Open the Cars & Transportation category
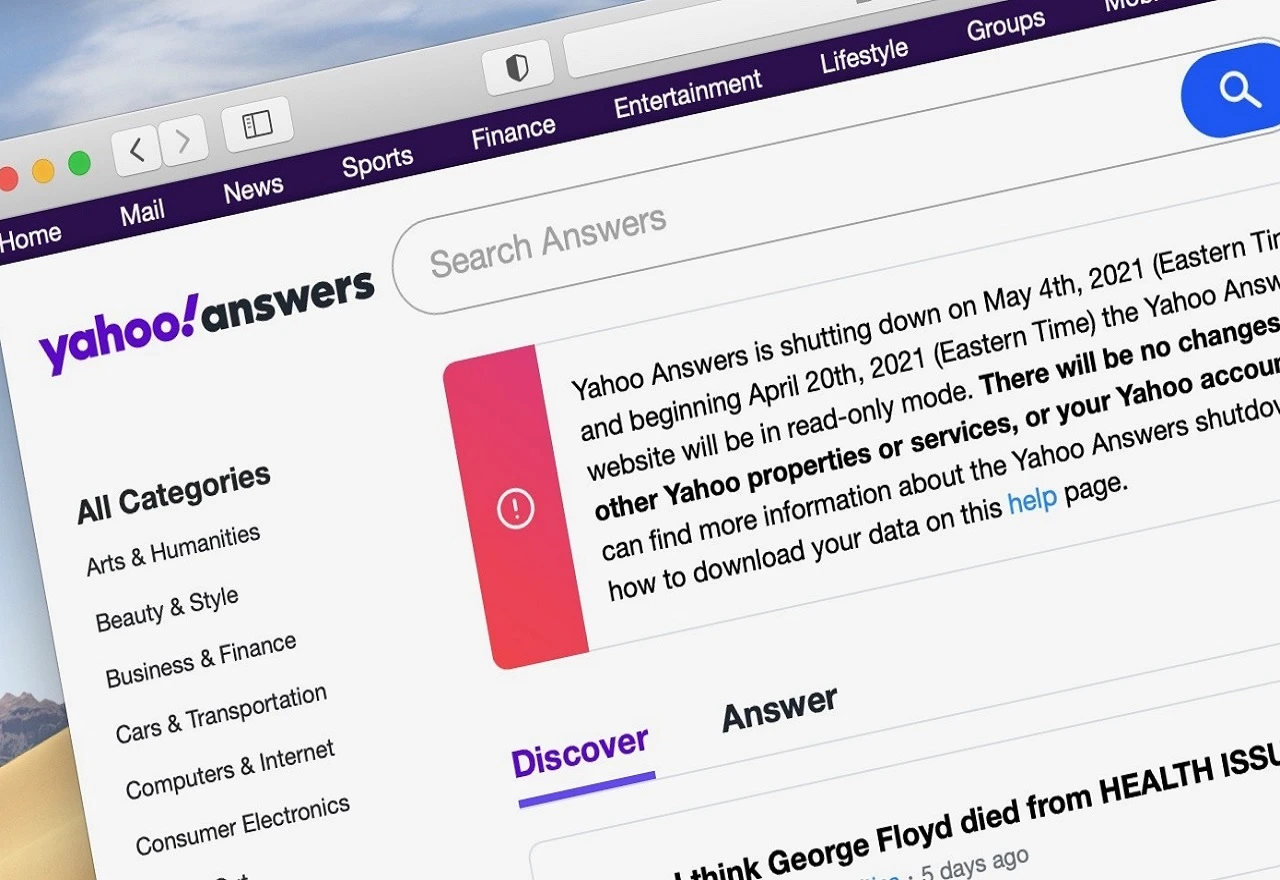The height and width of the screenshot is (880, 1280). pyautogui.click(x=221, y=714)
